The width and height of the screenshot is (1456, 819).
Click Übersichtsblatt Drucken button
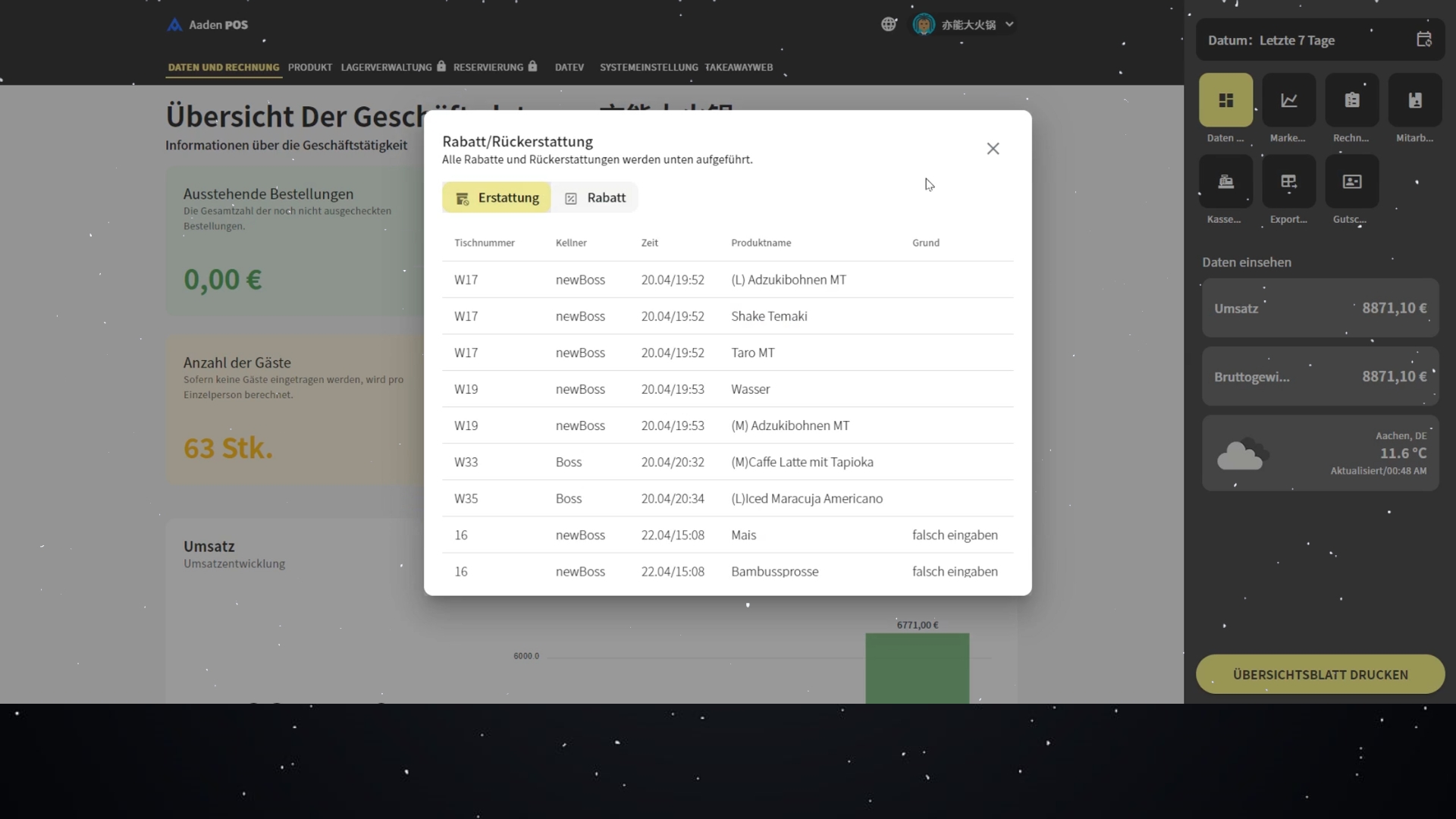(x=1319, y=674)
